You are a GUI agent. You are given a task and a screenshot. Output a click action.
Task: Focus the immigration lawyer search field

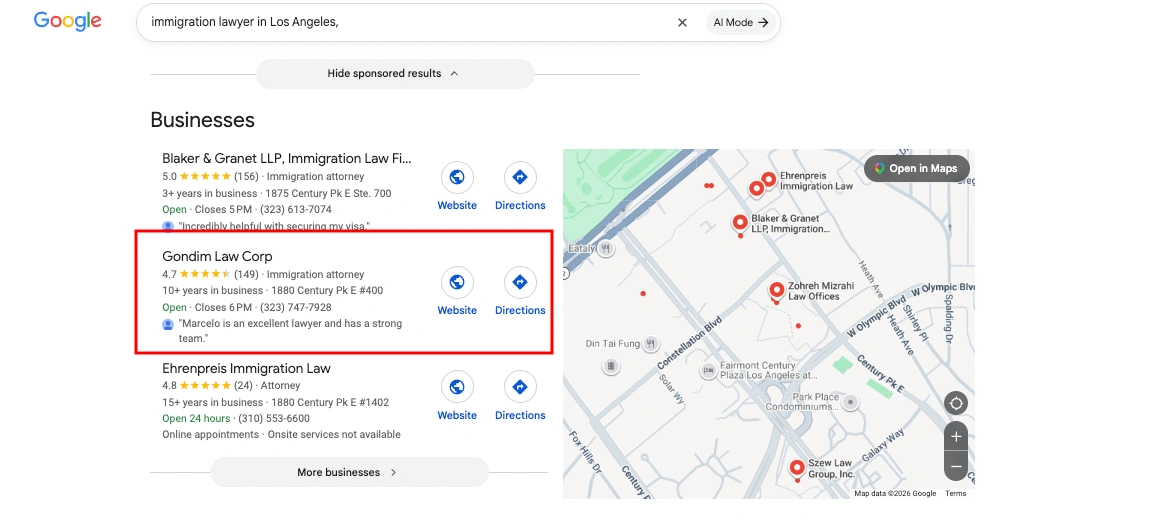pyautogui.click(x=408, y=22)
